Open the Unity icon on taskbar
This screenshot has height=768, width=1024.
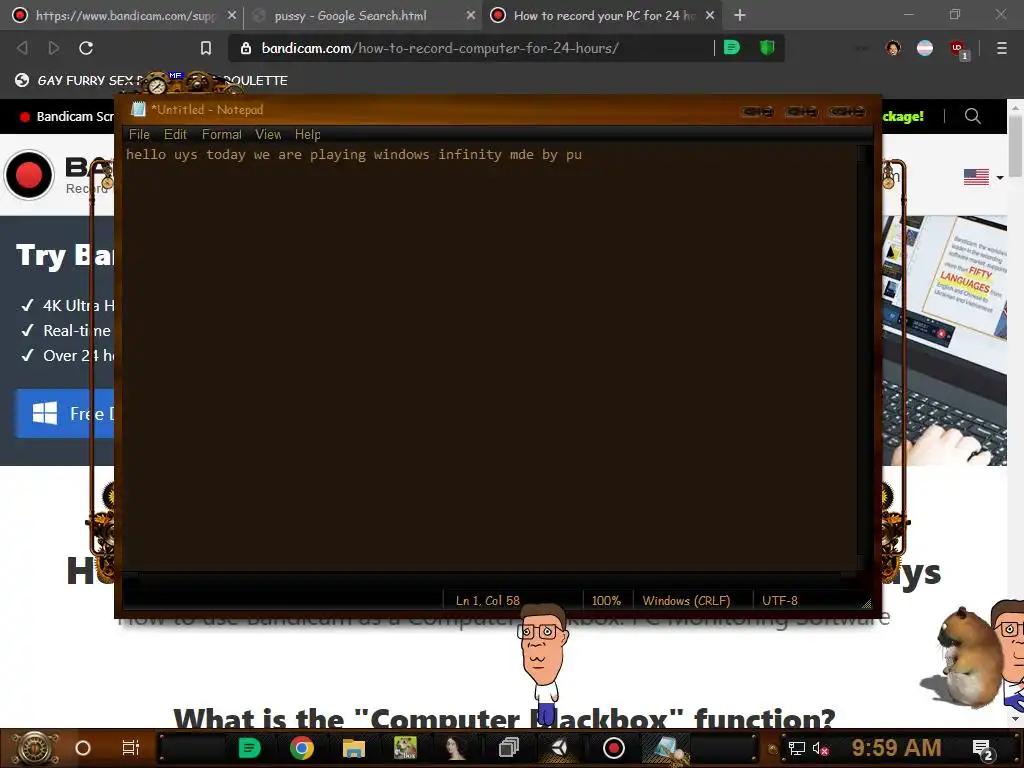[x=560, y=748]
